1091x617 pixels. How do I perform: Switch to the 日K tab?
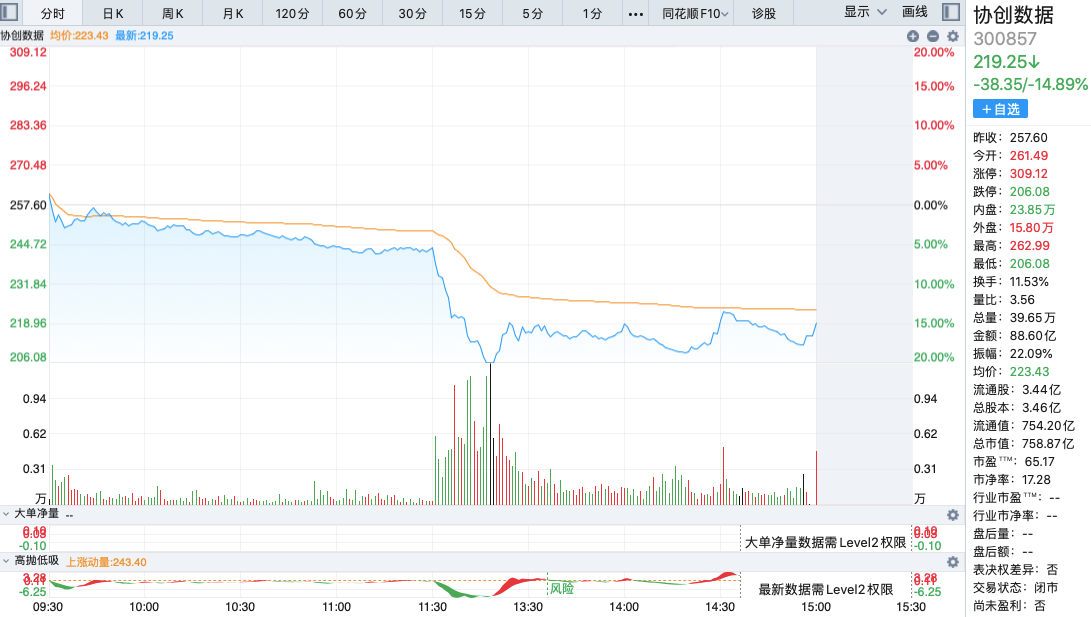click(113, 13)
